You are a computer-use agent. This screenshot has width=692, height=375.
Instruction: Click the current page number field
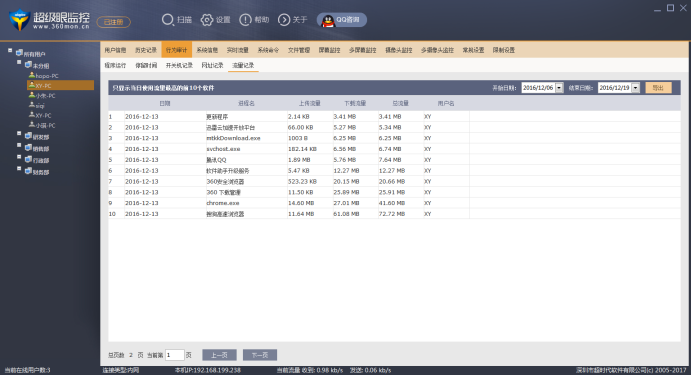[174, 355]
